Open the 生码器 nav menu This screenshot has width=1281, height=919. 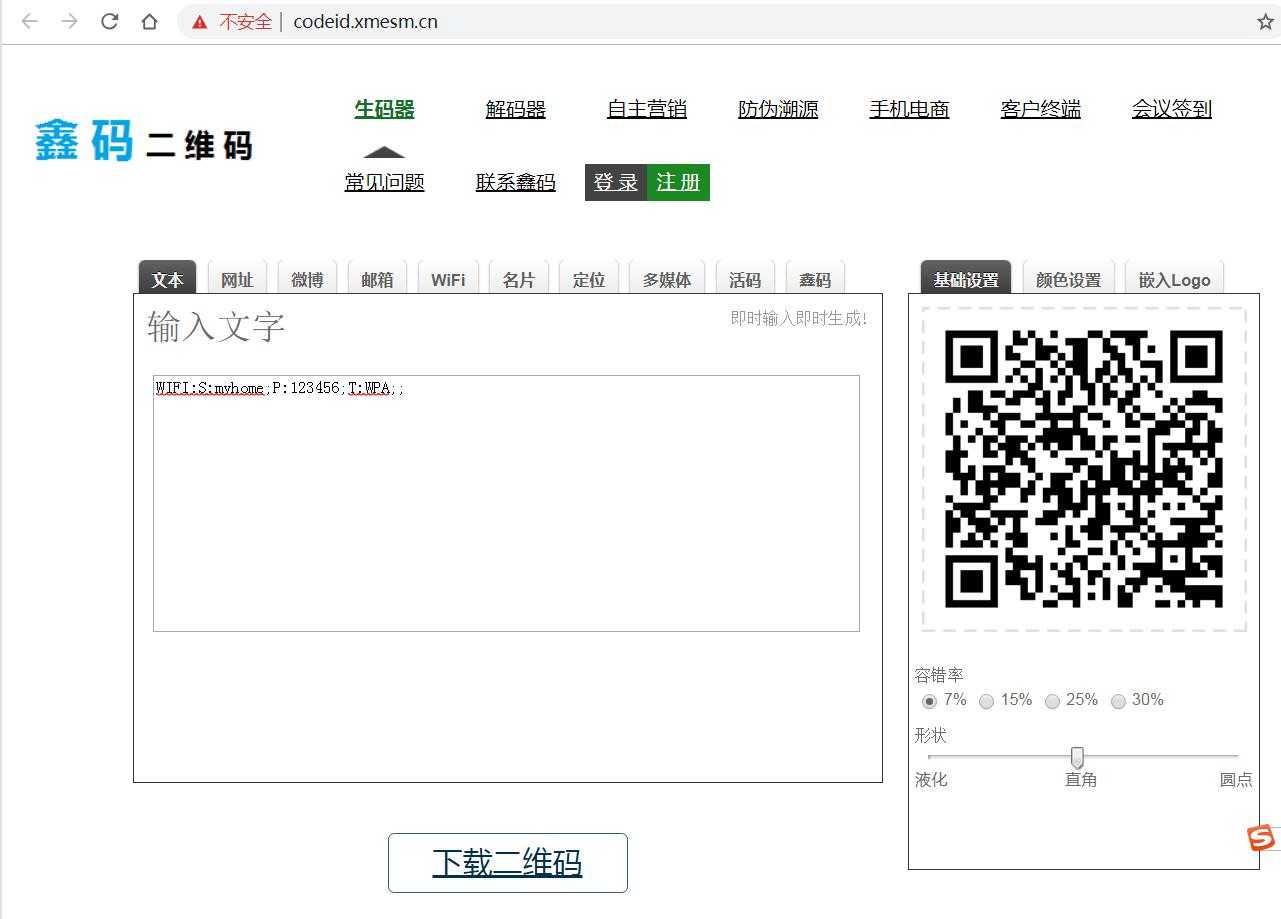(384, 109)
